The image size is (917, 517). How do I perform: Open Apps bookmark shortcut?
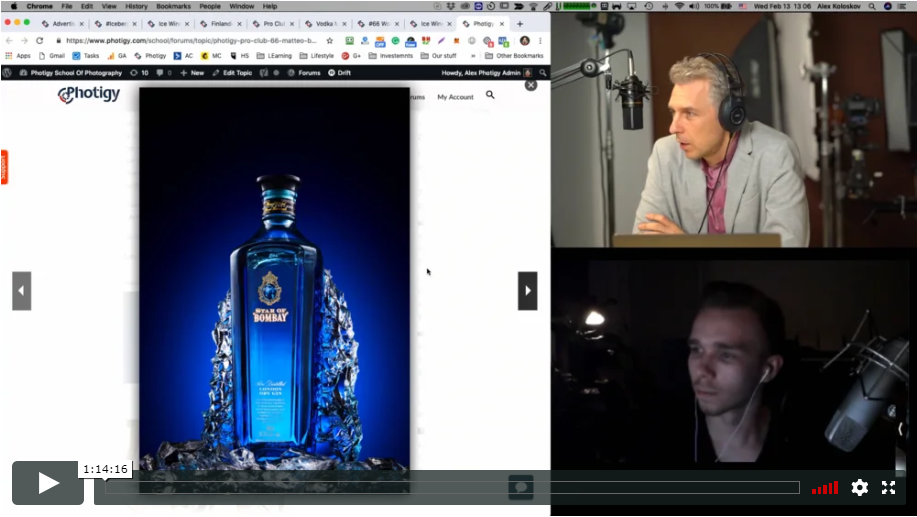click(18, 56)
